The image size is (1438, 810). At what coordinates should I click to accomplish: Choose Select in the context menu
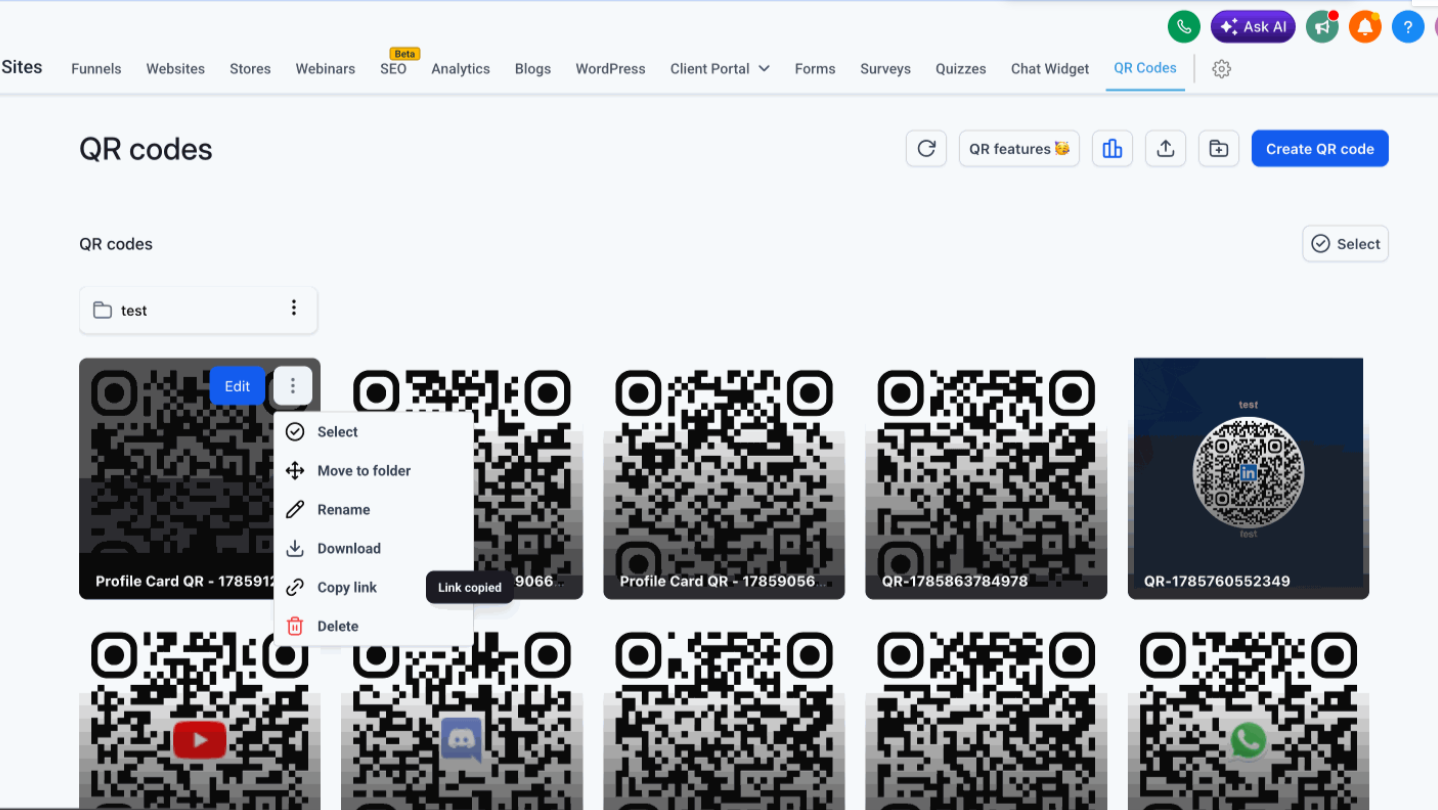tap(374, 432)
